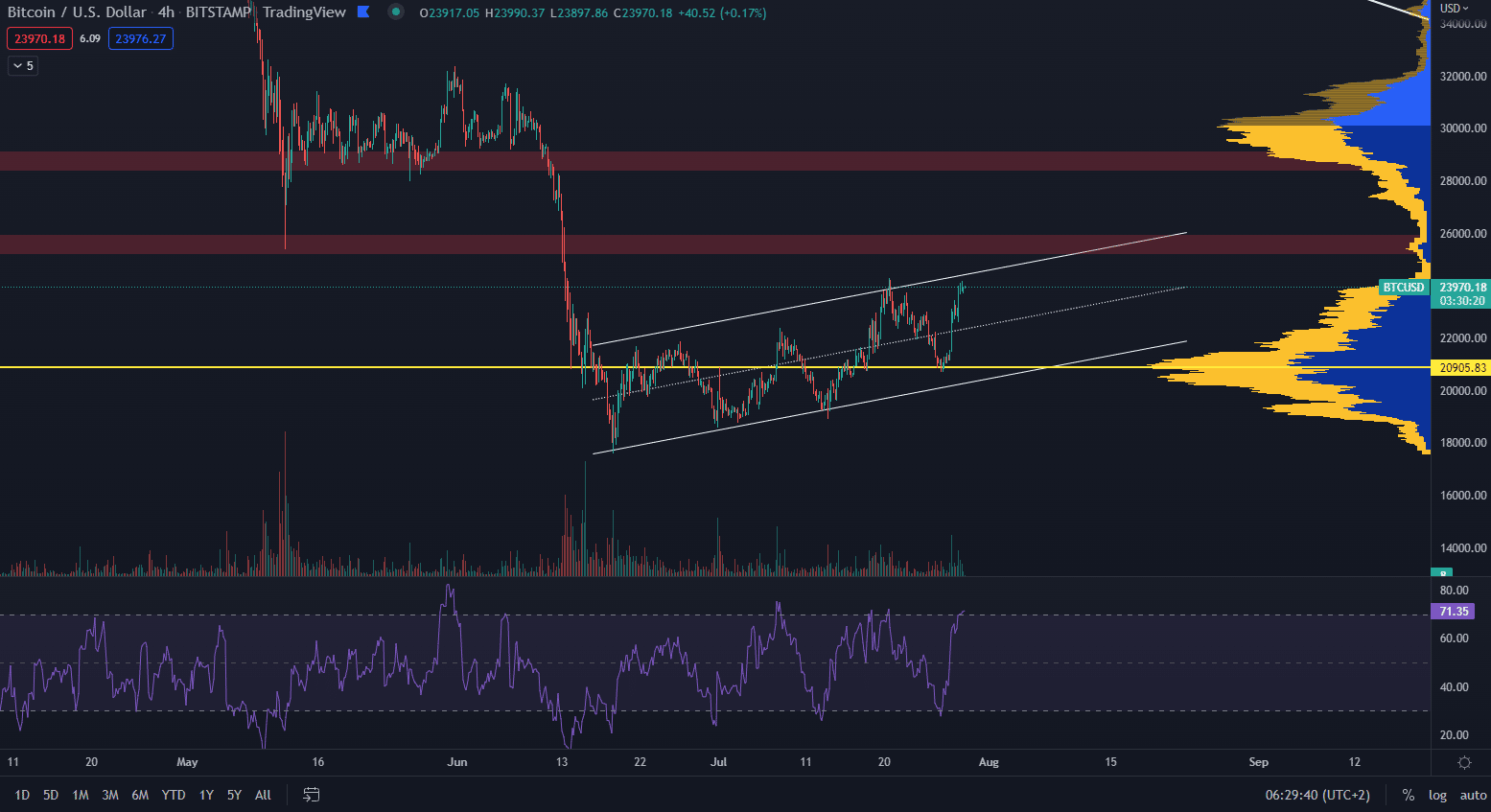Open chart settings gear icon
Screen dimensions: 1491x812
point(1464,762)
